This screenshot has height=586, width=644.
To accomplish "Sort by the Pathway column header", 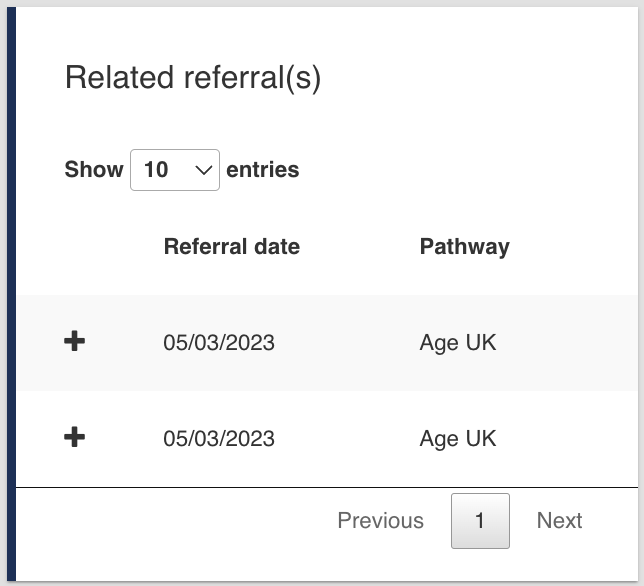I will tap(464, 247).
